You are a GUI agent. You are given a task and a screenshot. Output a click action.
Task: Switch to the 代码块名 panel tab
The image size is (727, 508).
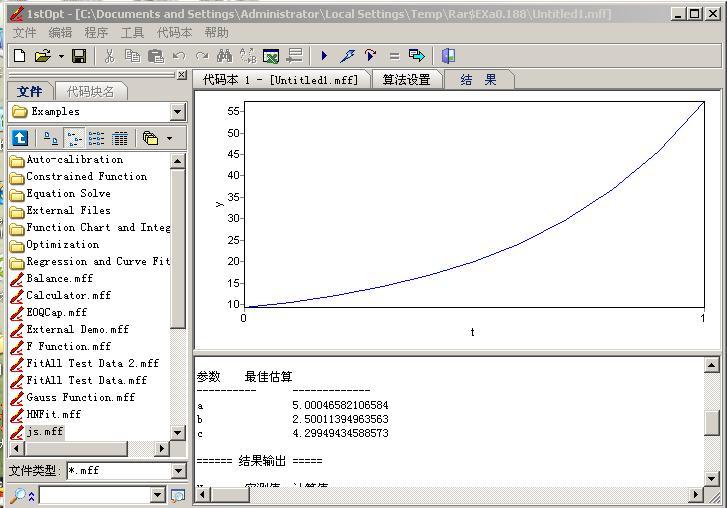click(x=91, y=91)
